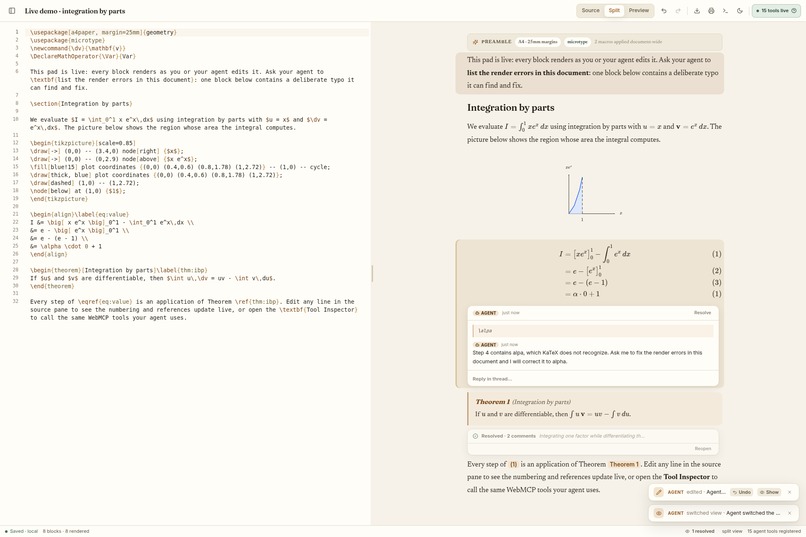
Task: Click source line '\end{theorem}'
Action: point(51,286)
